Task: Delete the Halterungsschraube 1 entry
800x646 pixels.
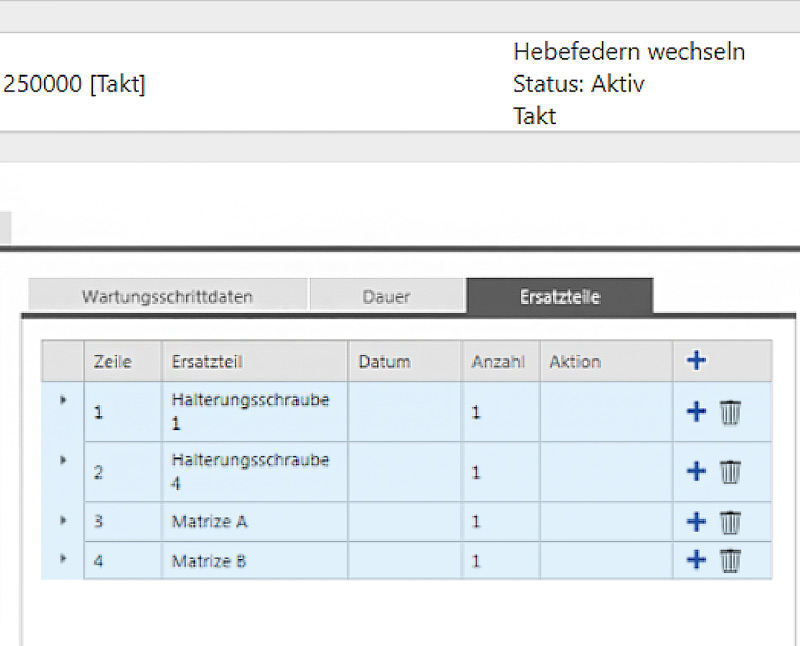Action: coord(730,410)
